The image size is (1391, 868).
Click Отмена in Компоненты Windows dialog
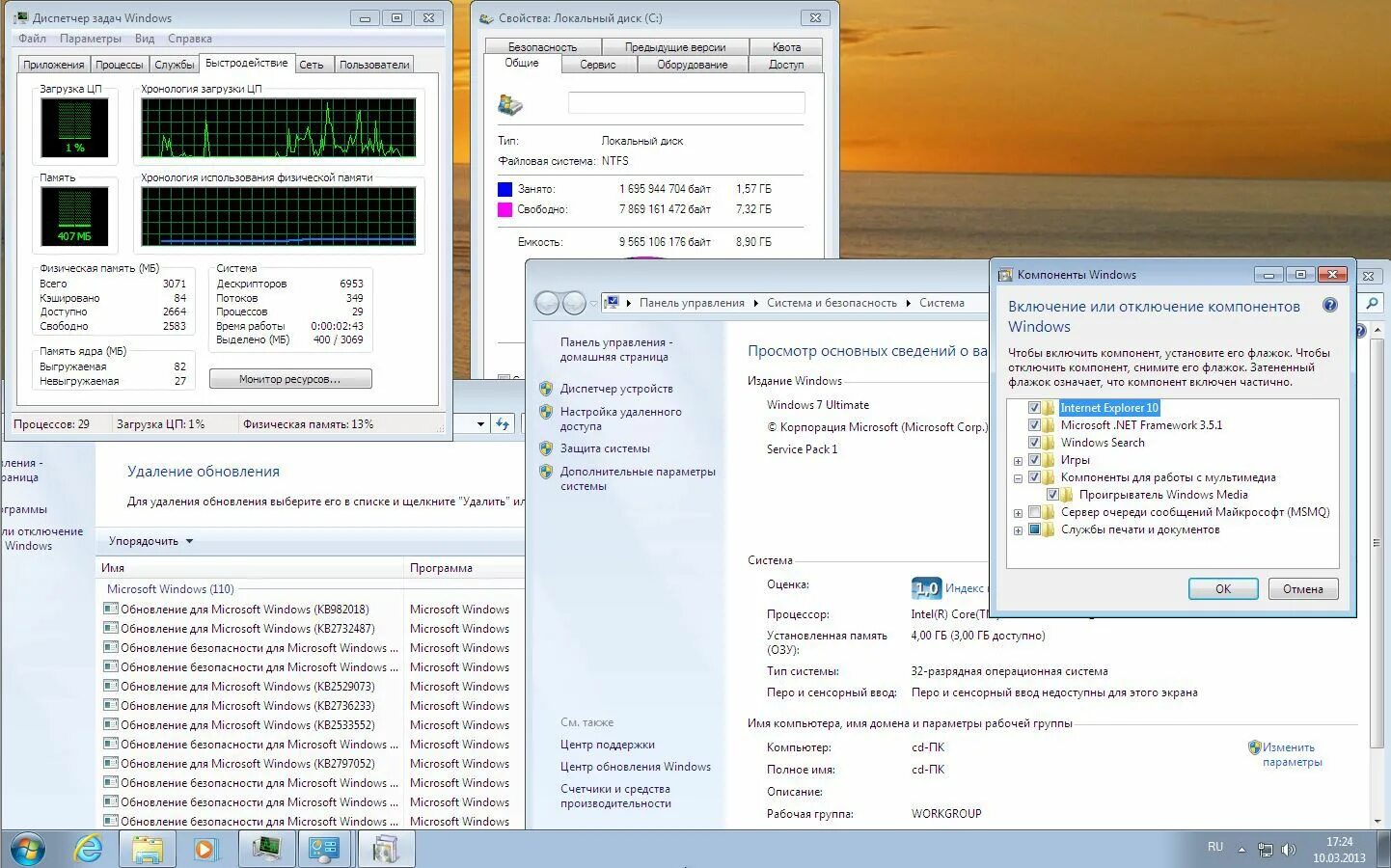pyautogui.click(x=1302, y=588)
